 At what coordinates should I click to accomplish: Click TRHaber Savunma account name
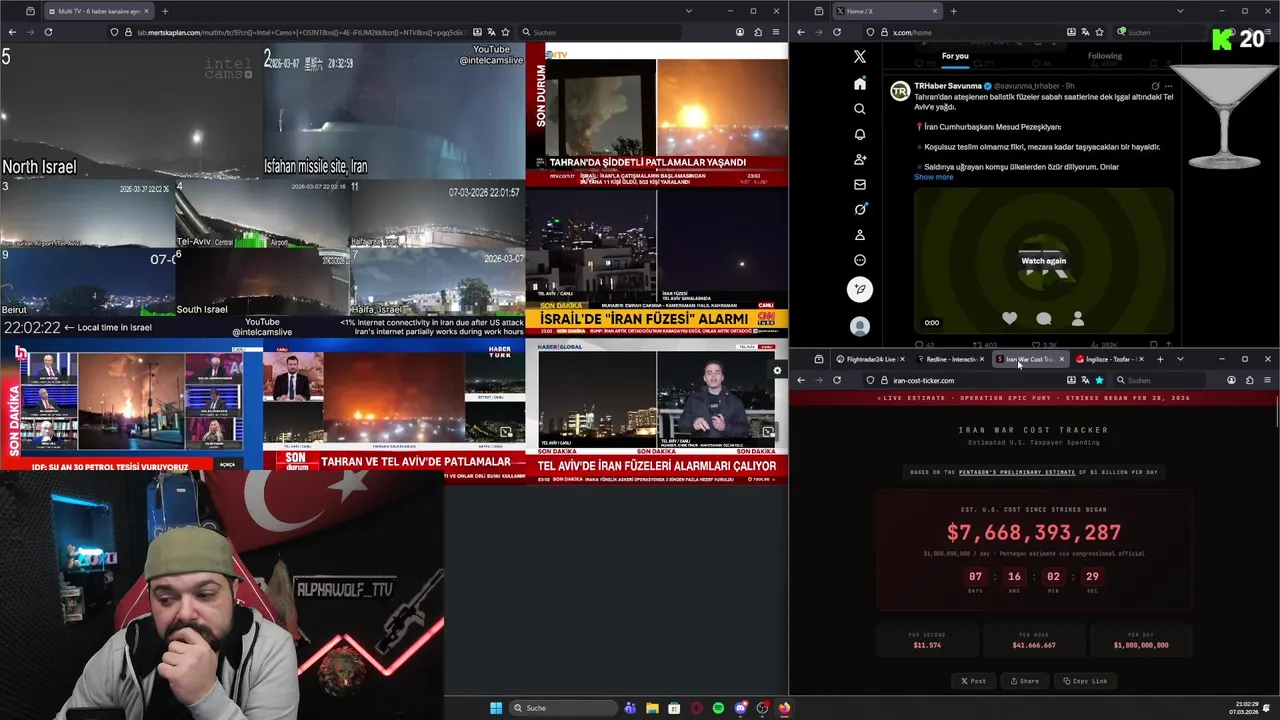point(948,86)
